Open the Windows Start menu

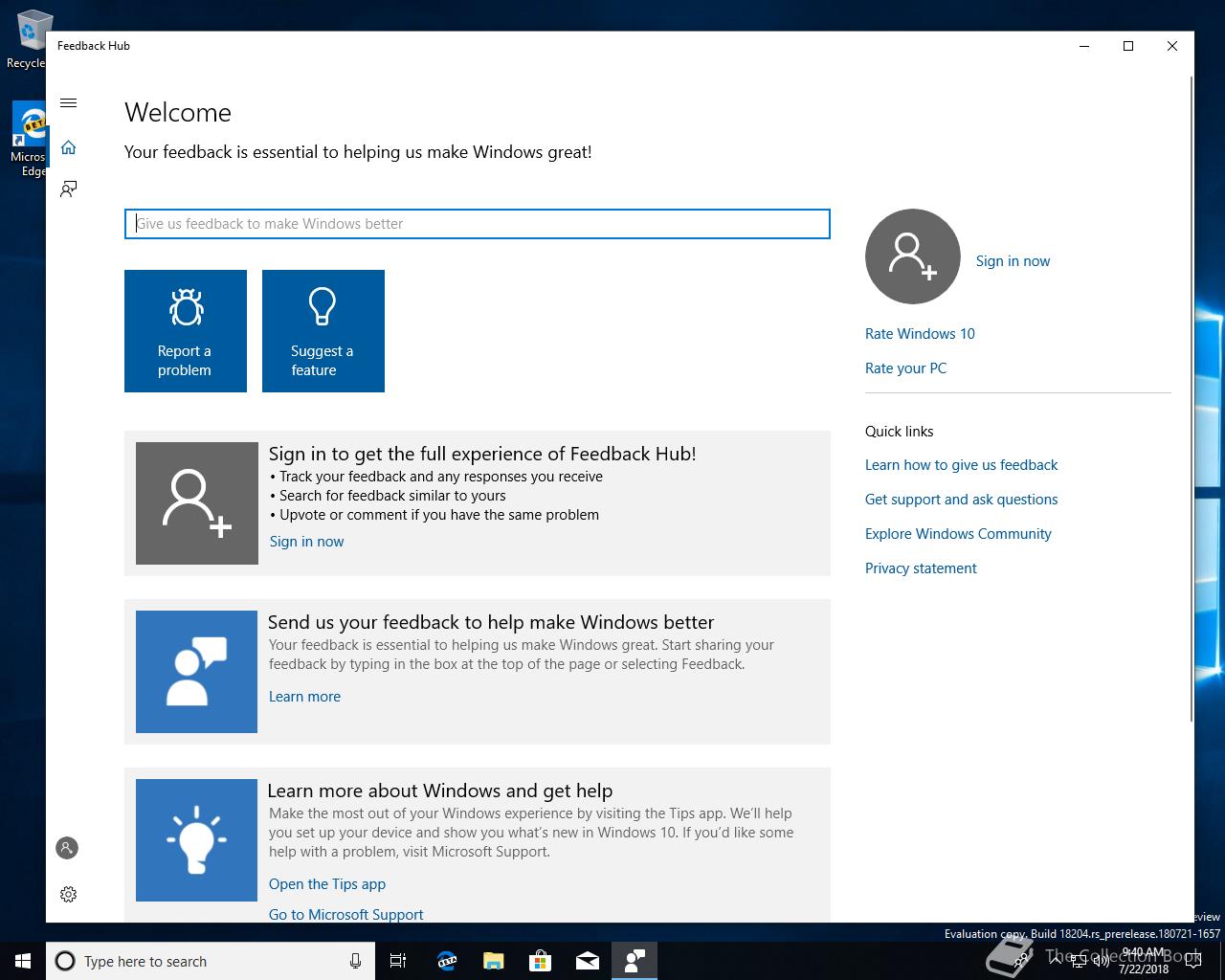point(23,961)
